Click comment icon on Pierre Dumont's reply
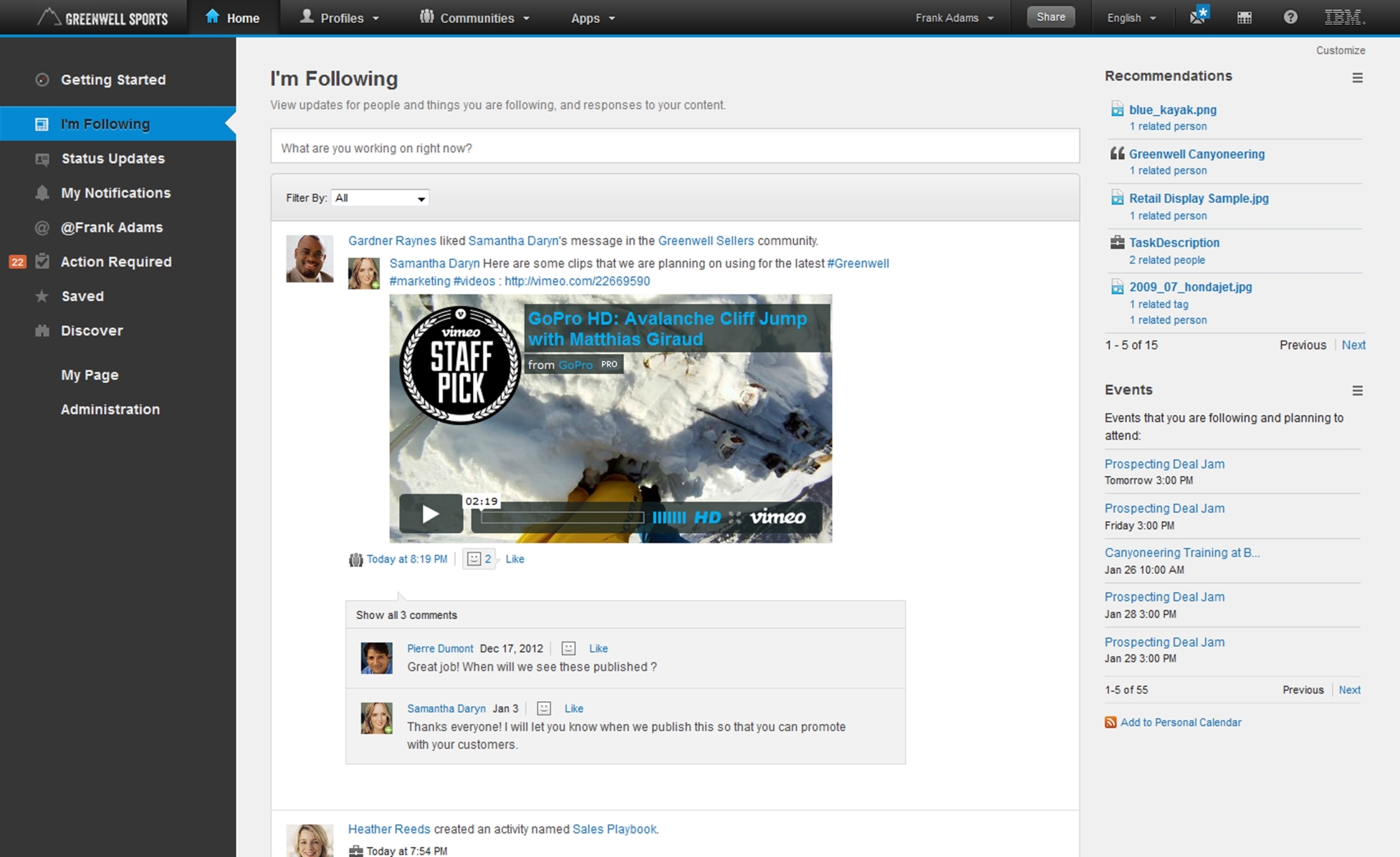1400x857 pixels. (x=568, y=648)
